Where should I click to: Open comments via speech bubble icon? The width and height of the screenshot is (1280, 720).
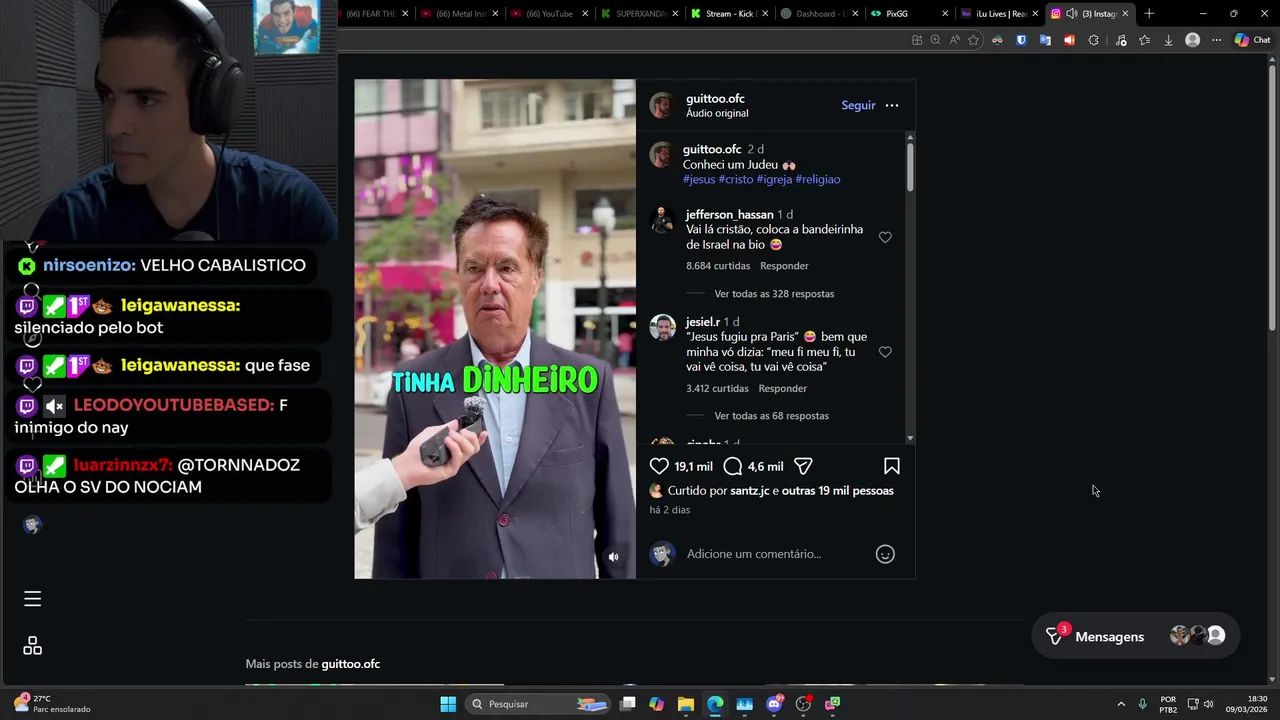point(732,466)
